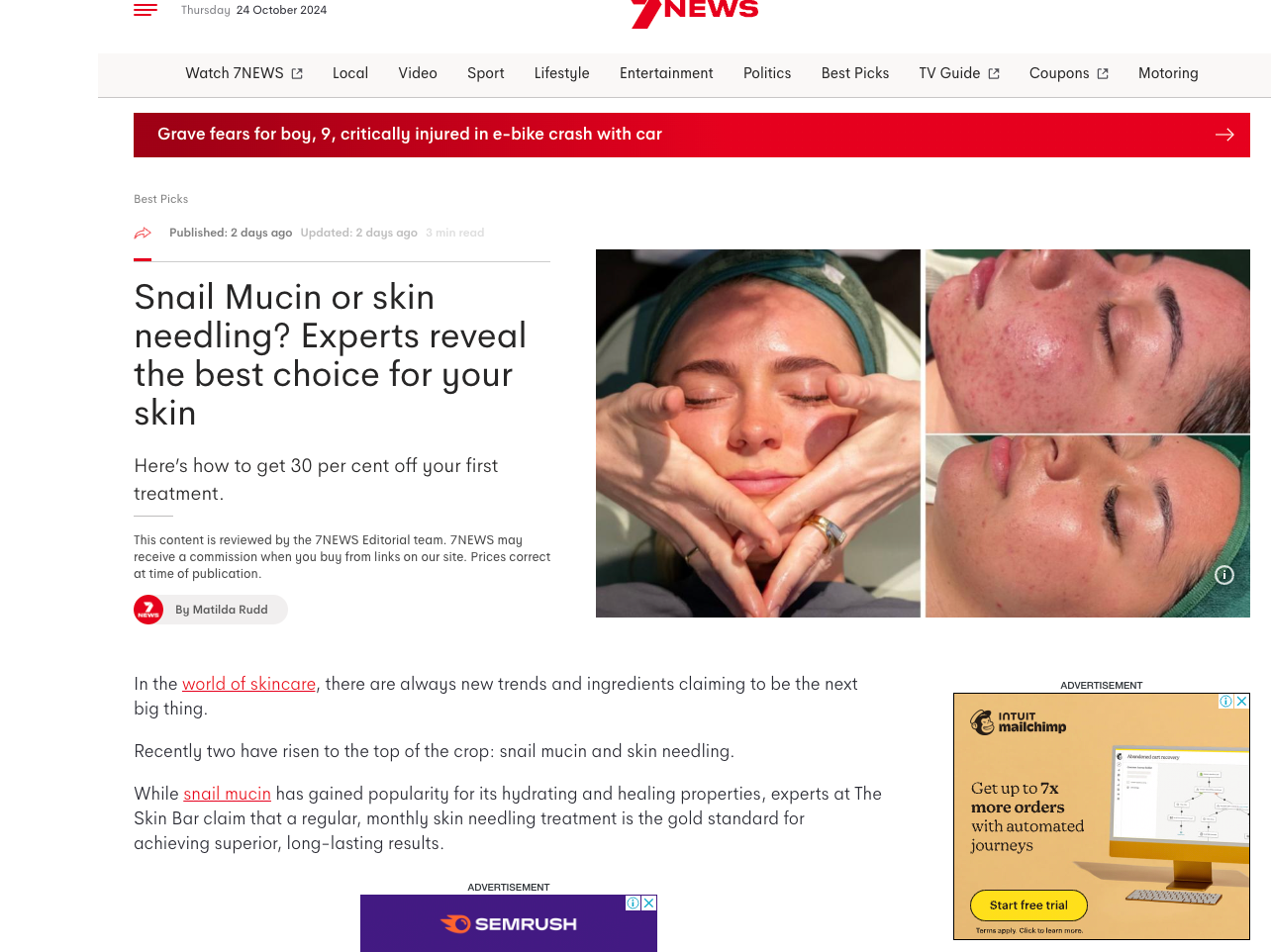This screenshot has width=1271, height=952.
Task: Open the Coupons external link
Action: tap(1069, 73)
